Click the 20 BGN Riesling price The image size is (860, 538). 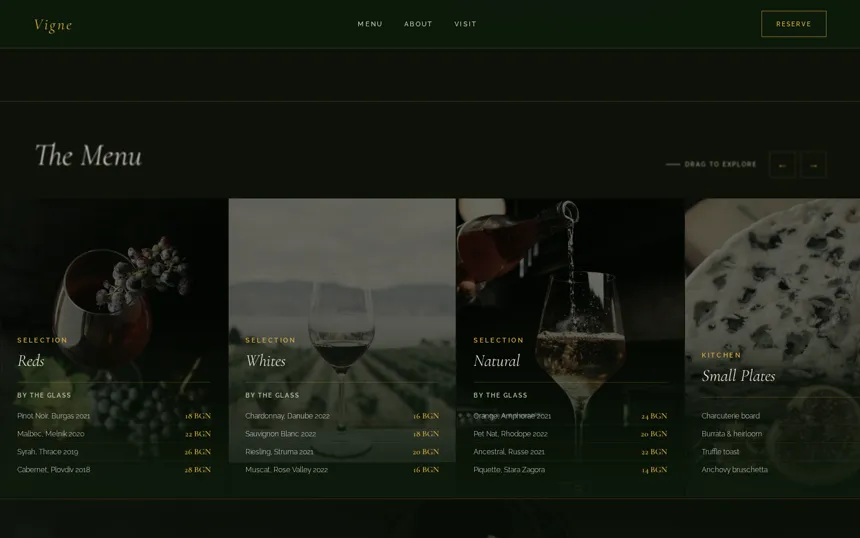pos(426,452)
